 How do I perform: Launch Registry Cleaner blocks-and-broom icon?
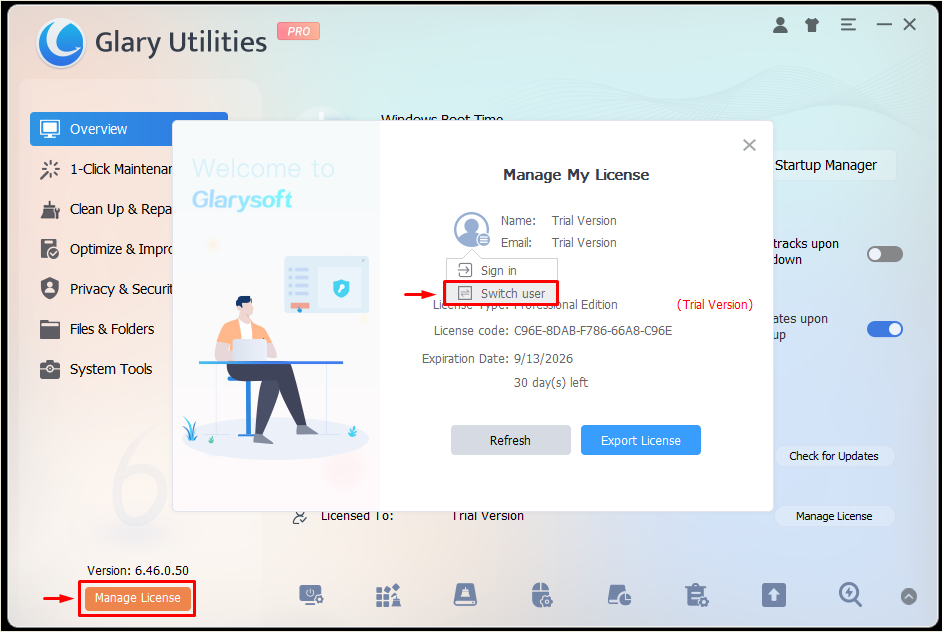(x=388, y=595)
